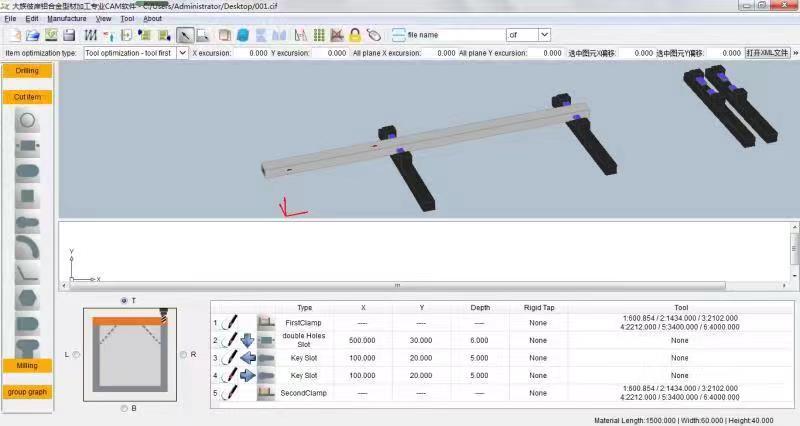Open the View menu
This screenshot has width=800, height=426.
103,18
